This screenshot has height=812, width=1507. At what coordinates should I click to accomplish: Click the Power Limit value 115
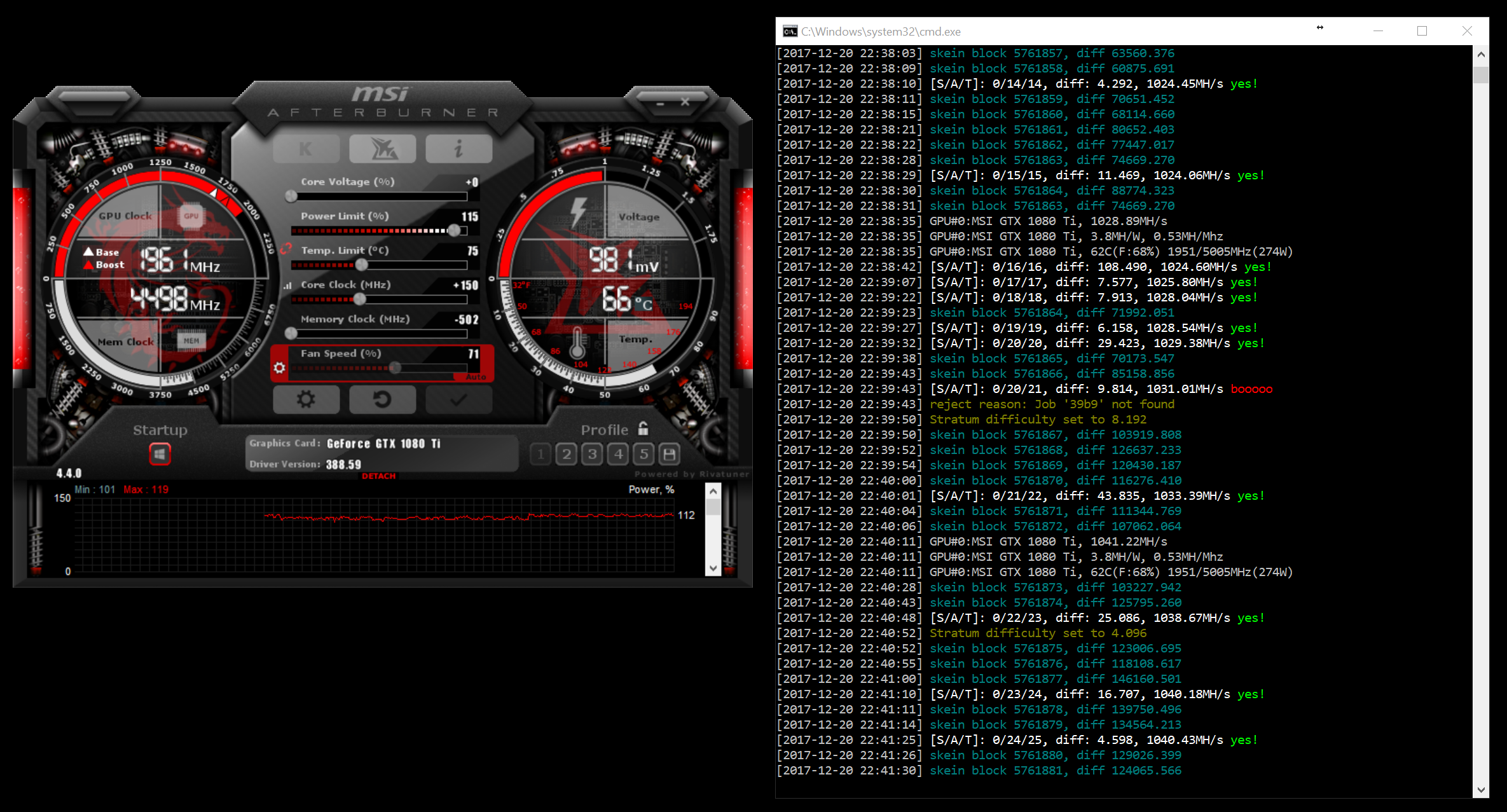pyautogui.click(x=470, y=217)
